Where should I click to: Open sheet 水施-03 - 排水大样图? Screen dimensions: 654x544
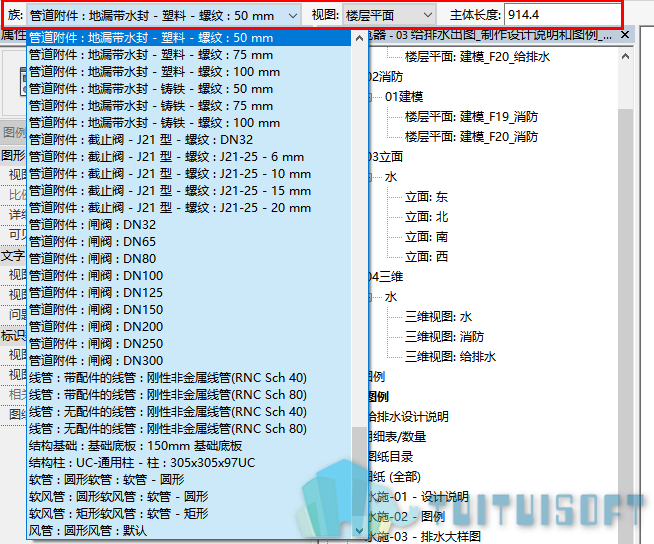point(425,536)
